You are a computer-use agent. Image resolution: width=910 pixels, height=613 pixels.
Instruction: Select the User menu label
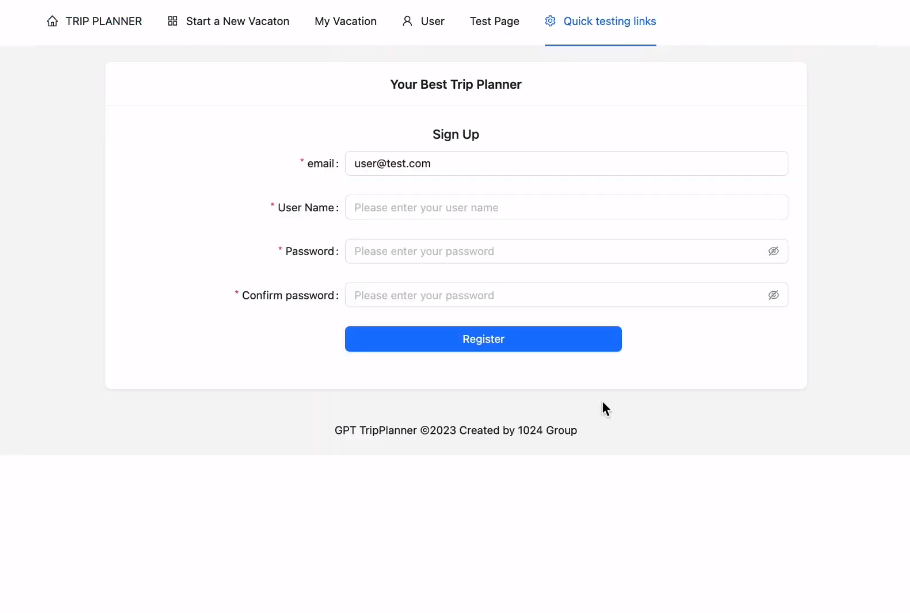click(432, 21)
